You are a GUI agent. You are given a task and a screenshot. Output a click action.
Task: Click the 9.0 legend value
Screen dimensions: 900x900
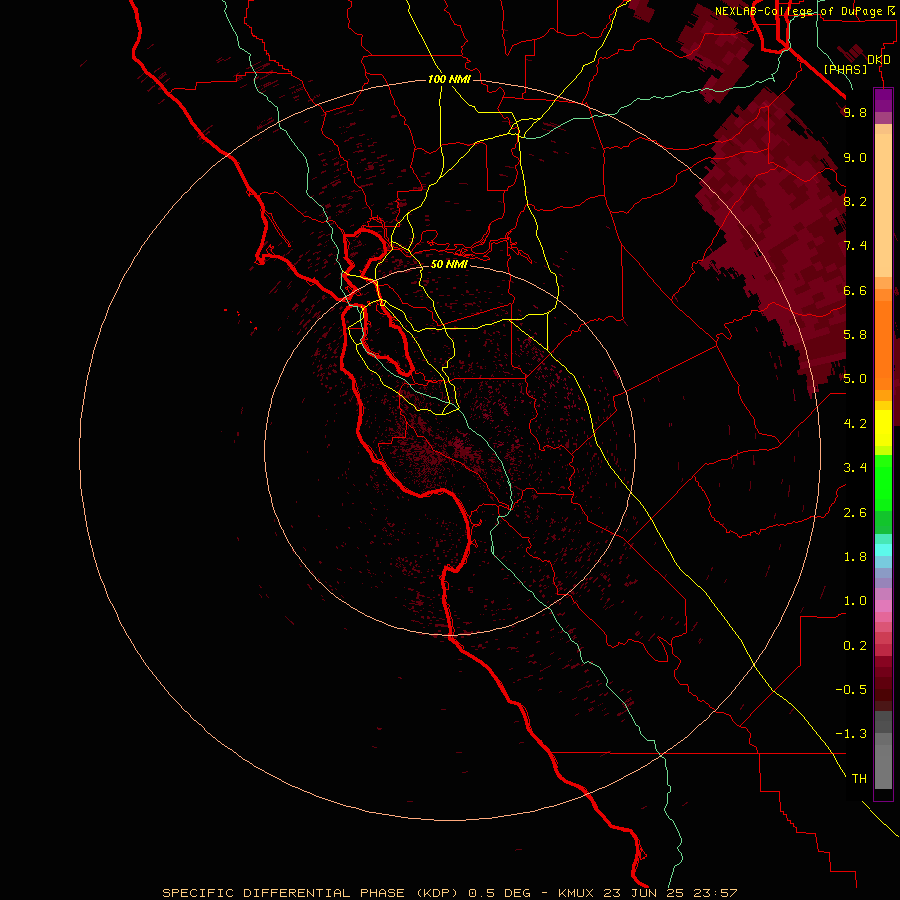coord(855,157)
